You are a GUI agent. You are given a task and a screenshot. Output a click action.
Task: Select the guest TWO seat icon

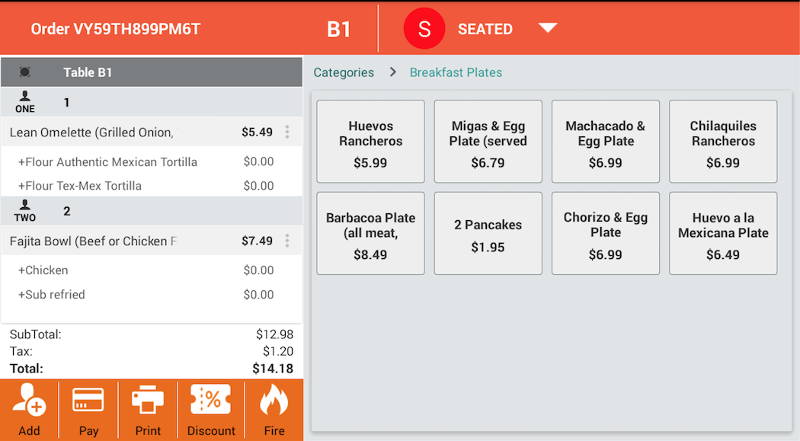(25, 211)
